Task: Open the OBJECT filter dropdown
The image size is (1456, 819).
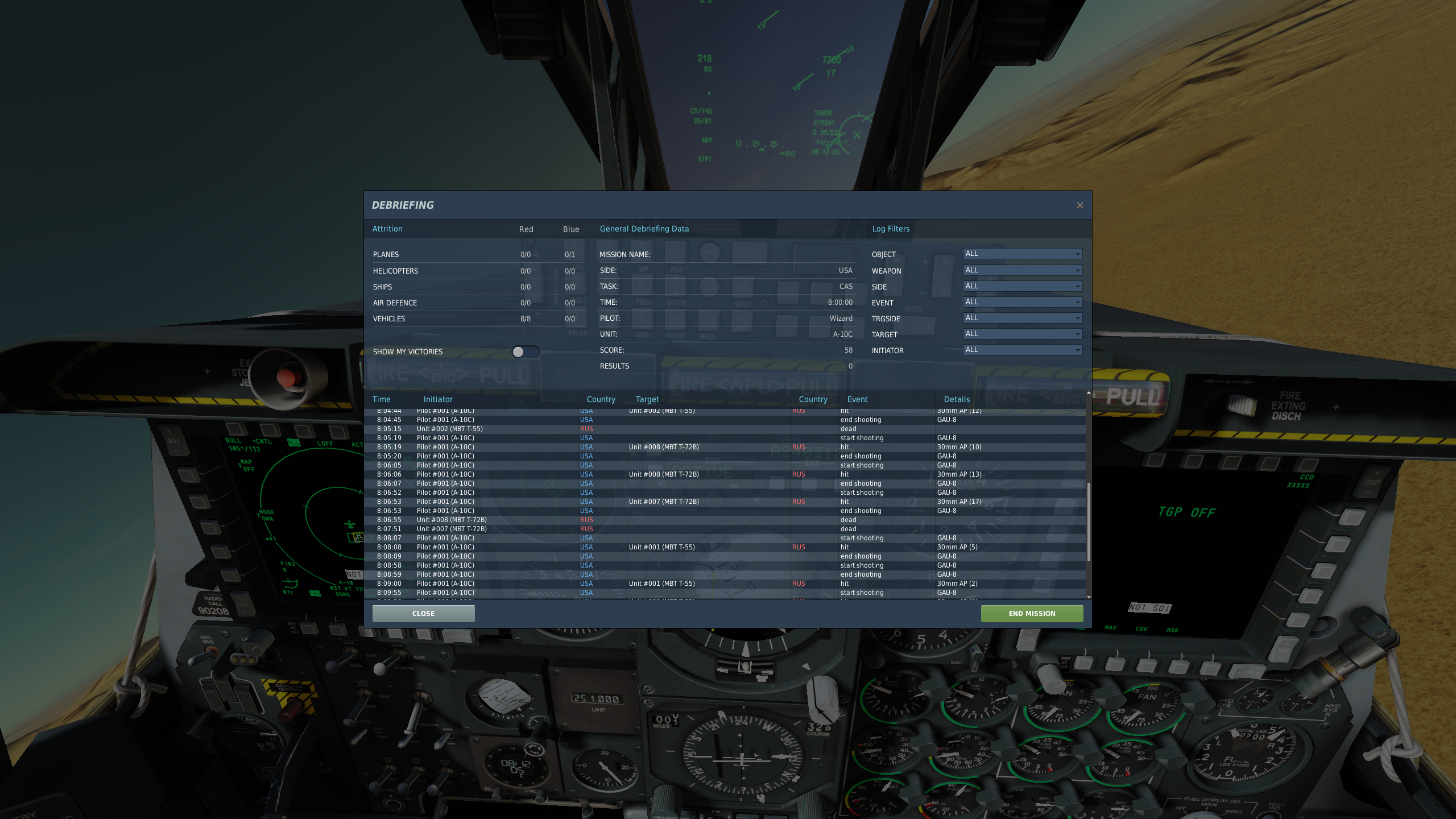Action: coord(1022,254)
